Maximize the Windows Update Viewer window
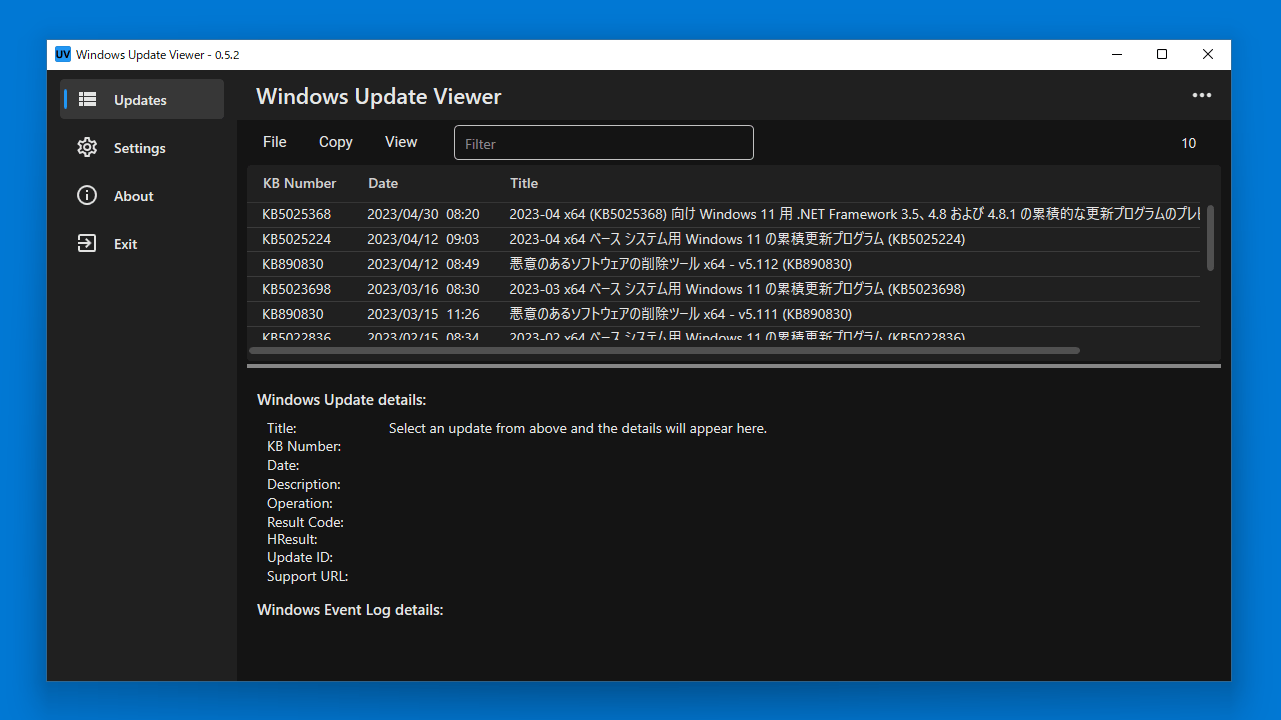Screen dimensions: 1281x720 (1162, 55)
